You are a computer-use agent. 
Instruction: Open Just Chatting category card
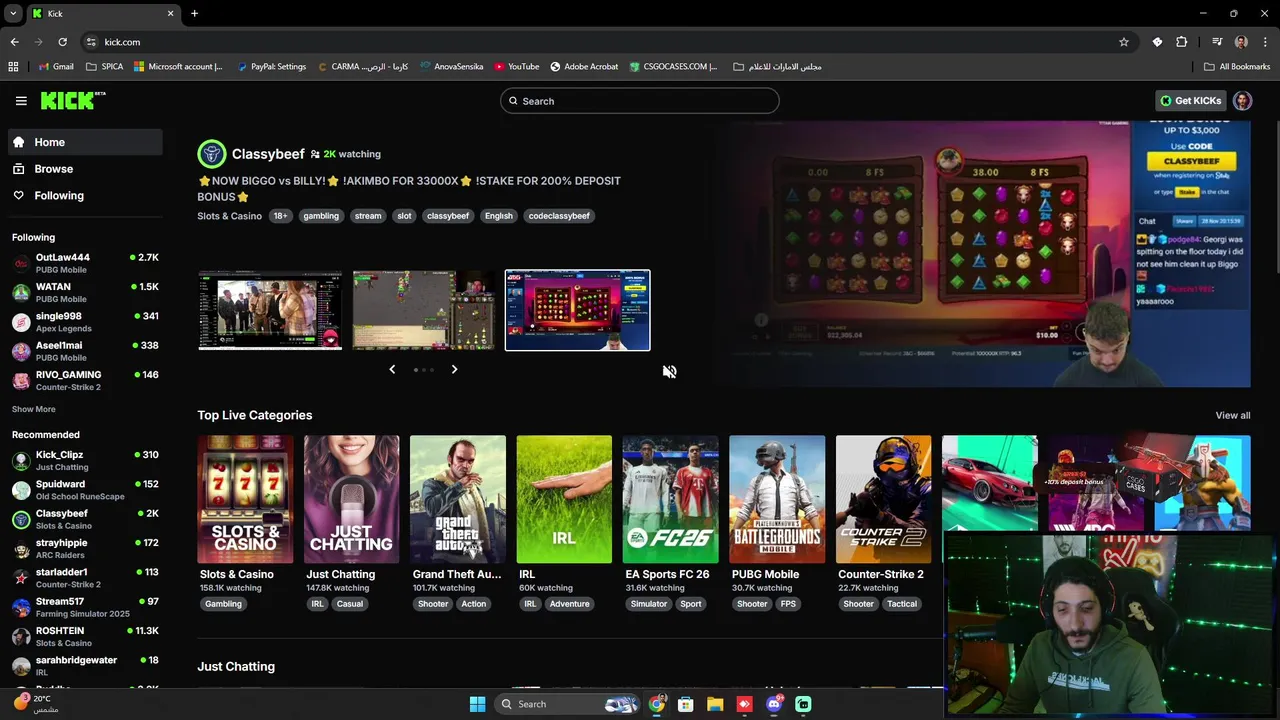click(351, 499)
